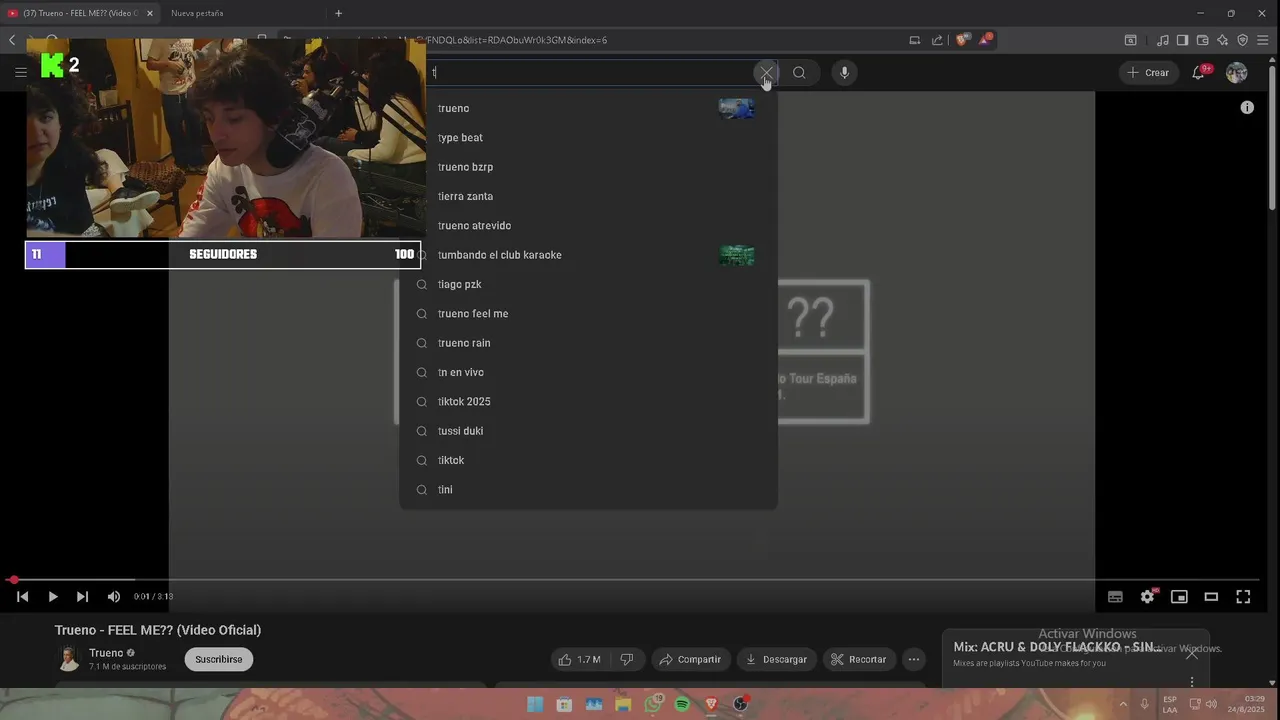This screenshot has width=1280, height=720.
Task: Choose the 'tiago pzk' suggestion
Action: (x=588, y=284)
